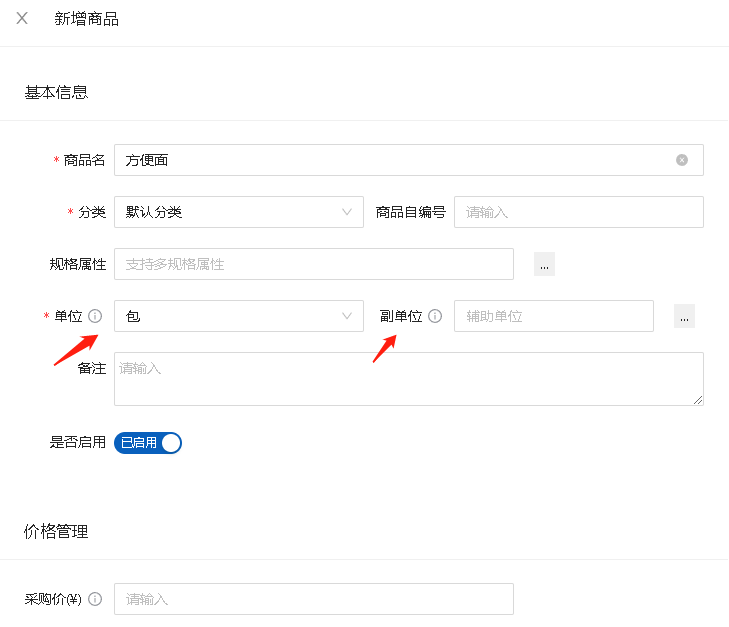The image size is (729, 627).
Task: Show the 单位 info tooltip icon
Action: tap(95, 316)
